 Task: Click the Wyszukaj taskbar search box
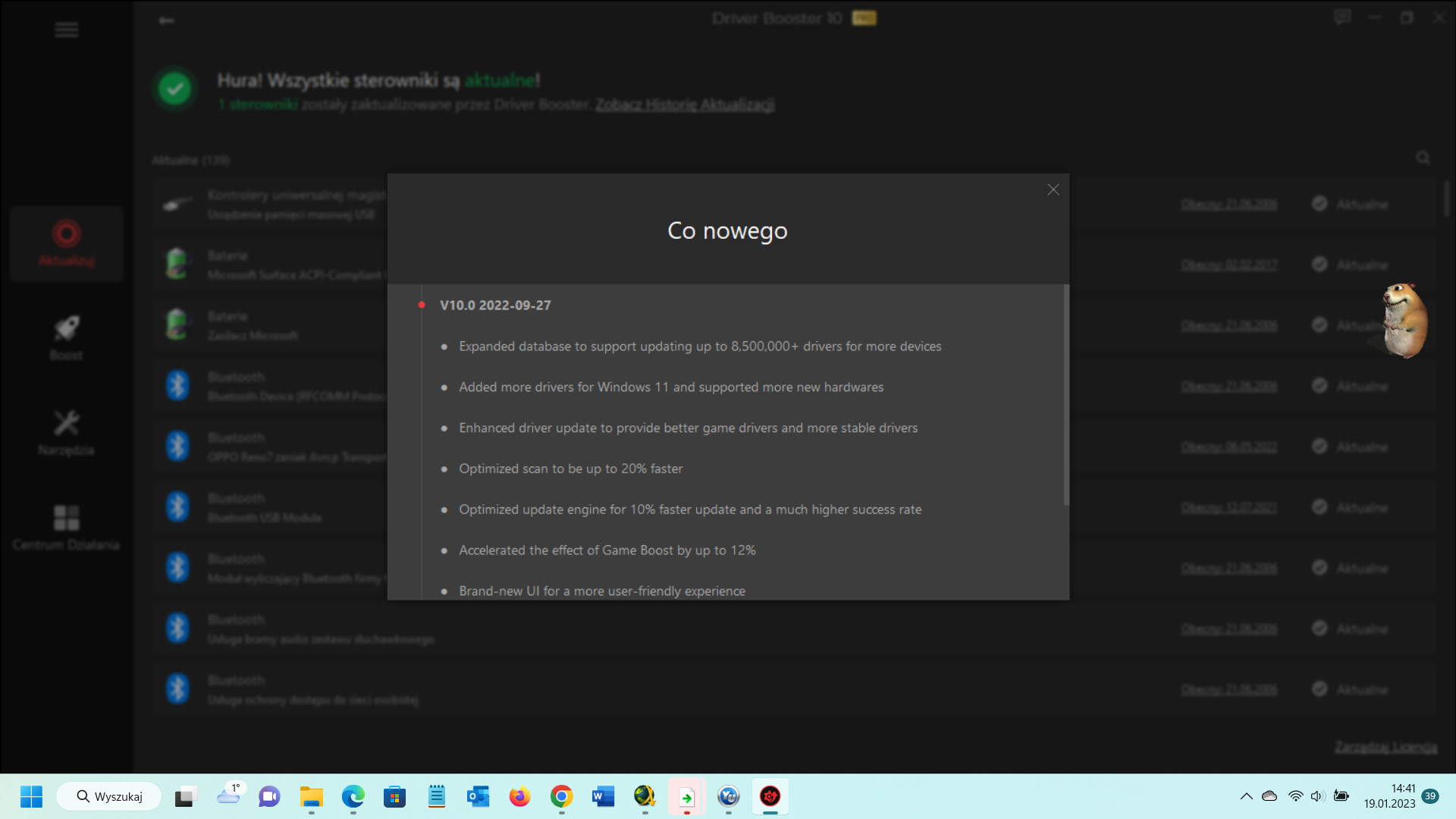click(109, 797)
